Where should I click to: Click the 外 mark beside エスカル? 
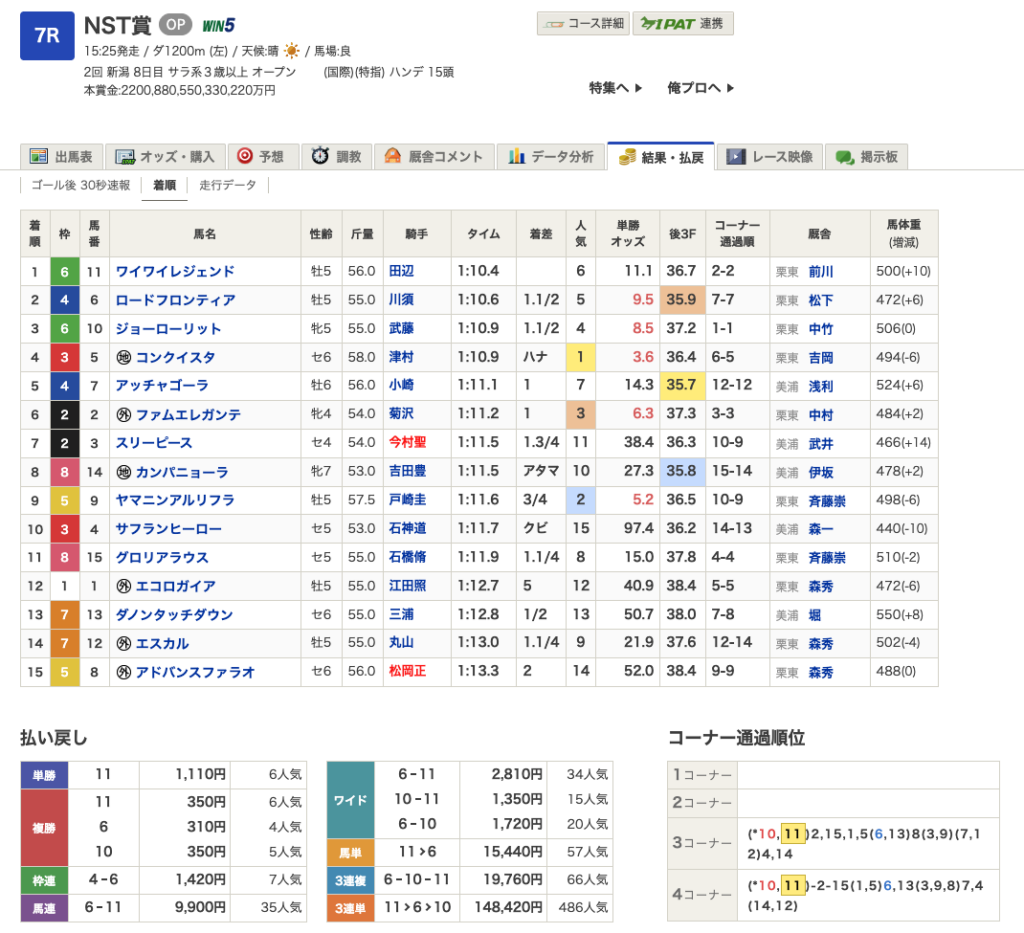pyautogui.click(x=123, y=644)
